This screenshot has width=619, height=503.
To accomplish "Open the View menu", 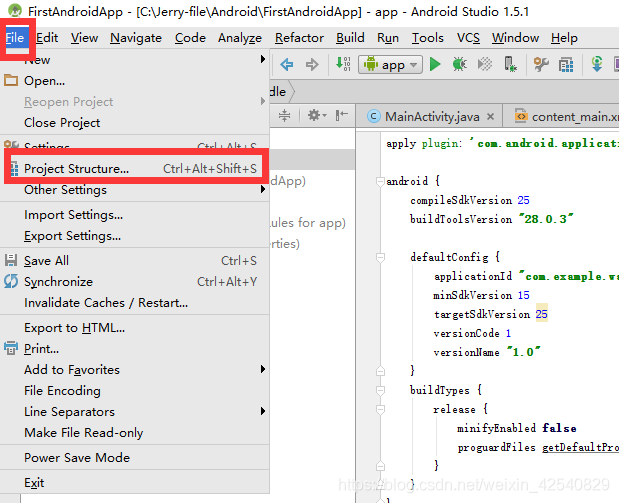I will tap(84, 38).
